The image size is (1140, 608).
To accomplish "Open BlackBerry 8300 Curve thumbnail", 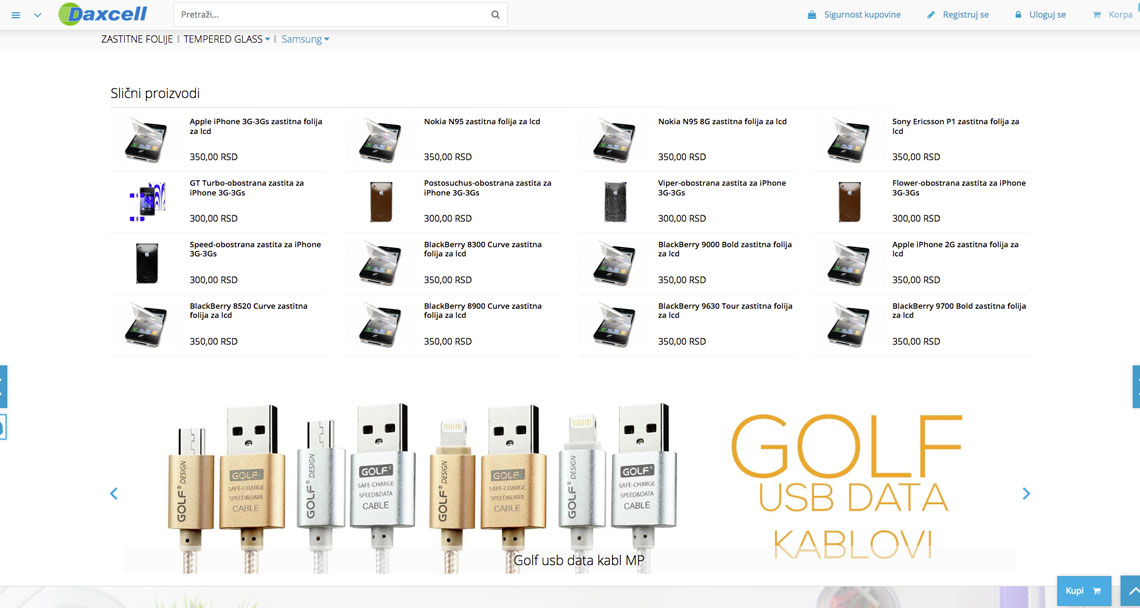I will pos(380,263).
